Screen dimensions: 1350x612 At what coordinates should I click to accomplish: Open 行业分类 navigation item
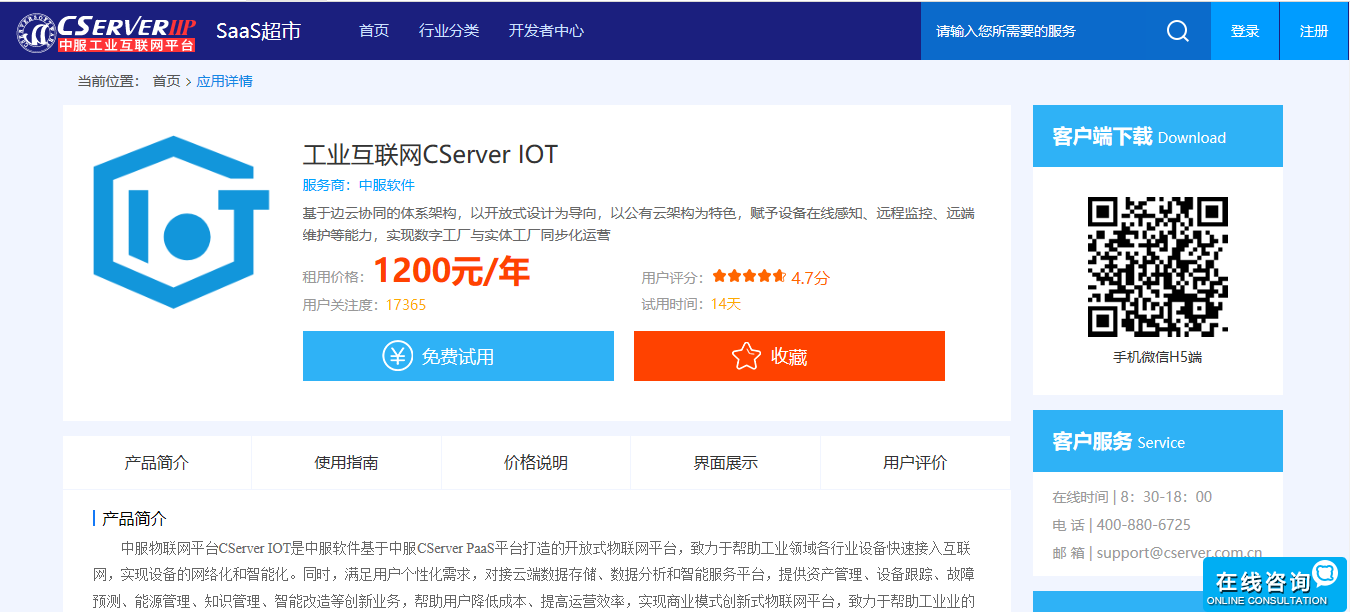tap(449, 31)
